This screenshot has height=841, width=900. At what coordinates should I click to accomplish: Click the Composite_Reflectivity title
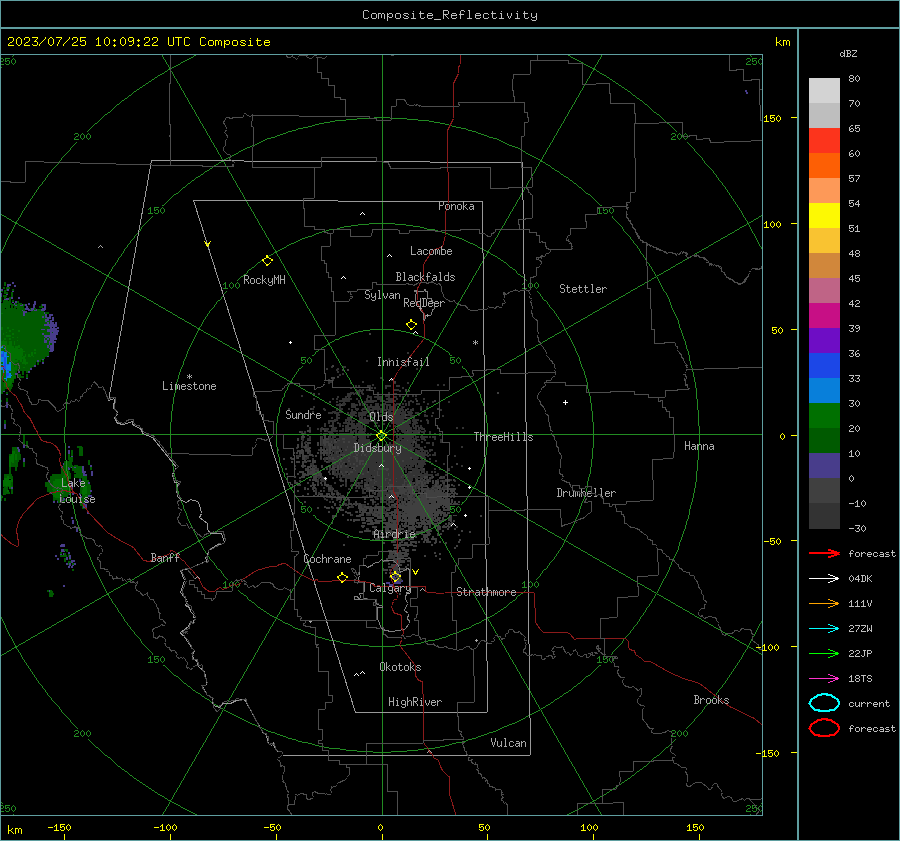[x=450, y=15]
